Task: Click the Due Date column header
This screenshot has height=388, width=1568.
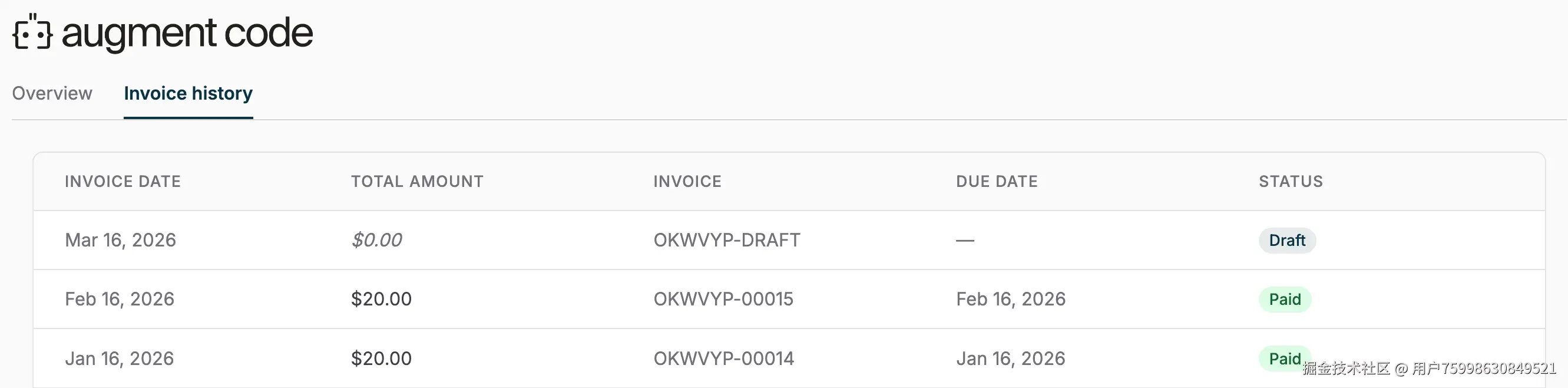Action: click(x=997, y=182)
